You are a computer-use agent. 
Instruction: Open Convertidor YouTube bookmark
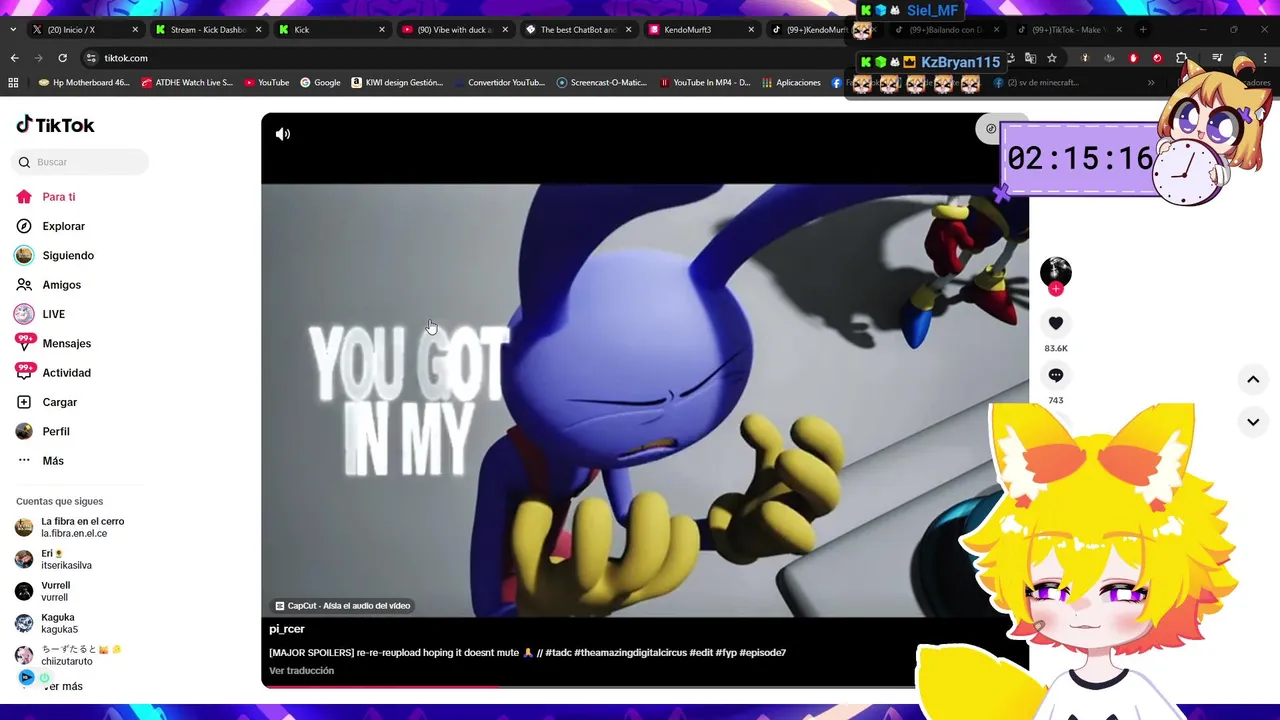(x=499, y=83)
